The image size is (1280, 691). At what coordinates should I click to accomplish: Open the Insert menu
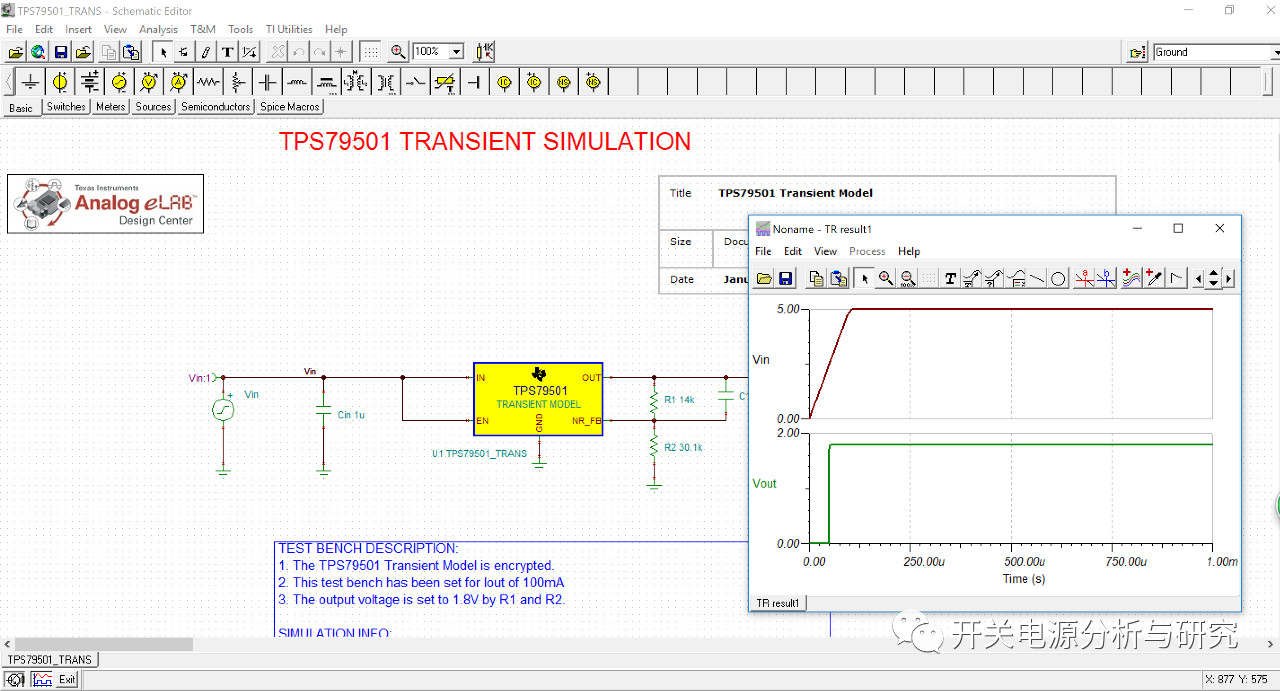point(79,30)
